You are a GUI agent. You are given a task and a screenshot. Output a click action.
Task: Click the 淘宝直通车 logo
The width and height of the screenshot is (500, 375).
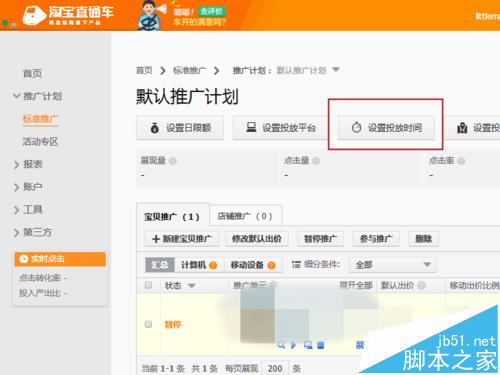click(68, 15)
